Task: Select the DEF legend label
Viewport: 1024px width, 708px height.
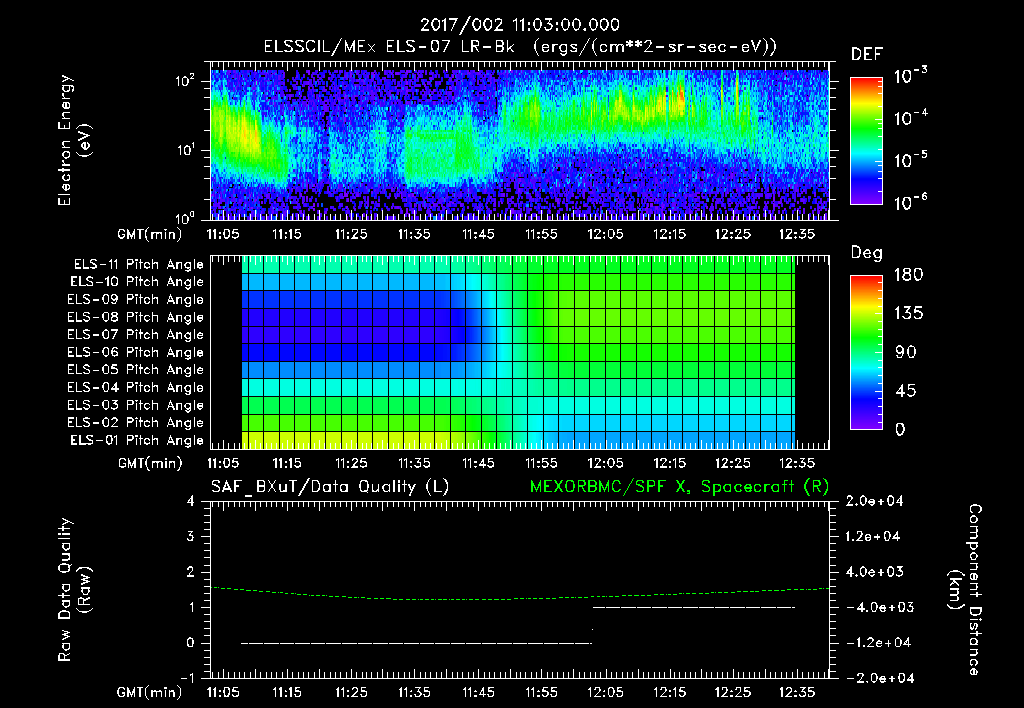Action: 867,55
